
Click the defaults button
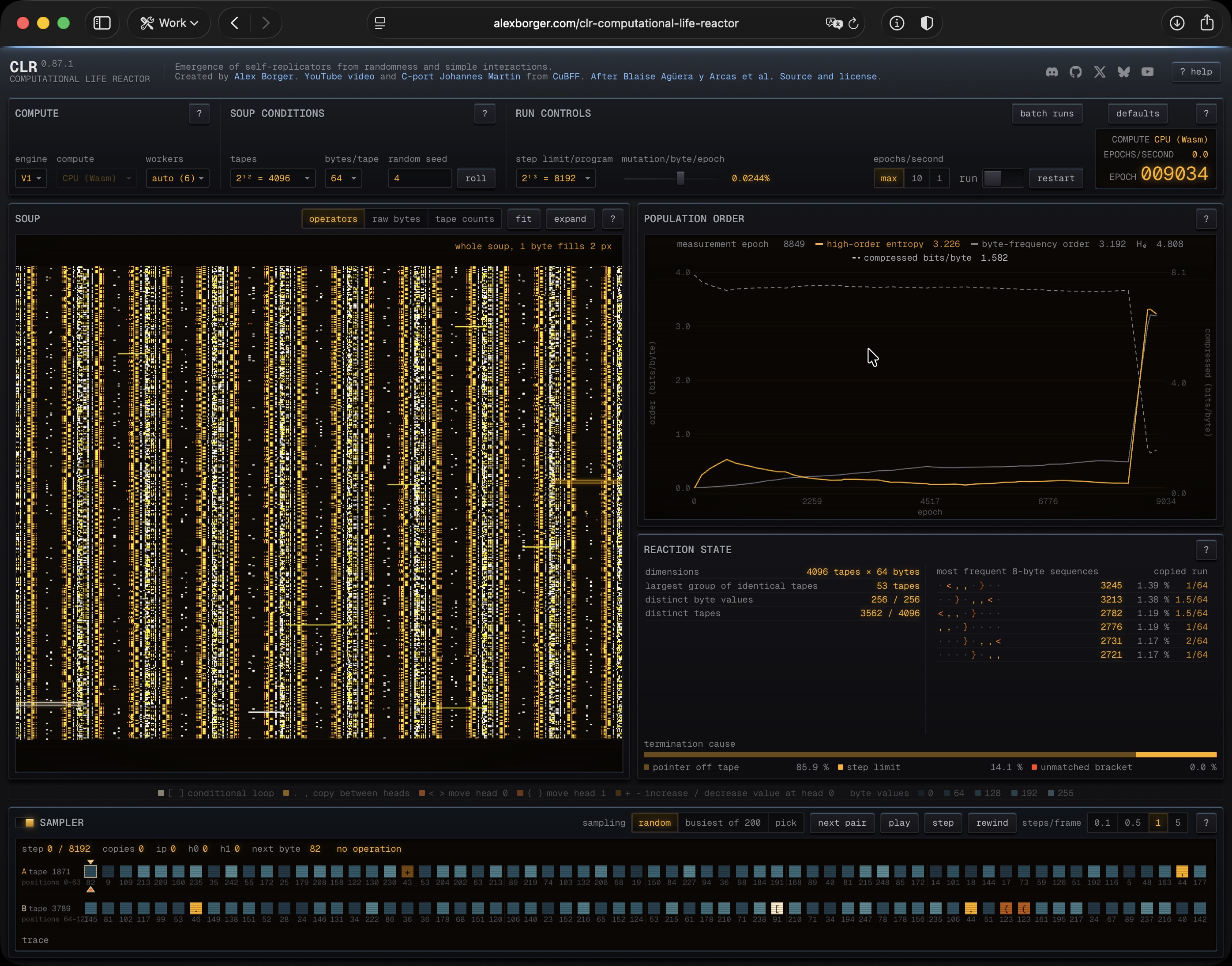click(1138, 114)
